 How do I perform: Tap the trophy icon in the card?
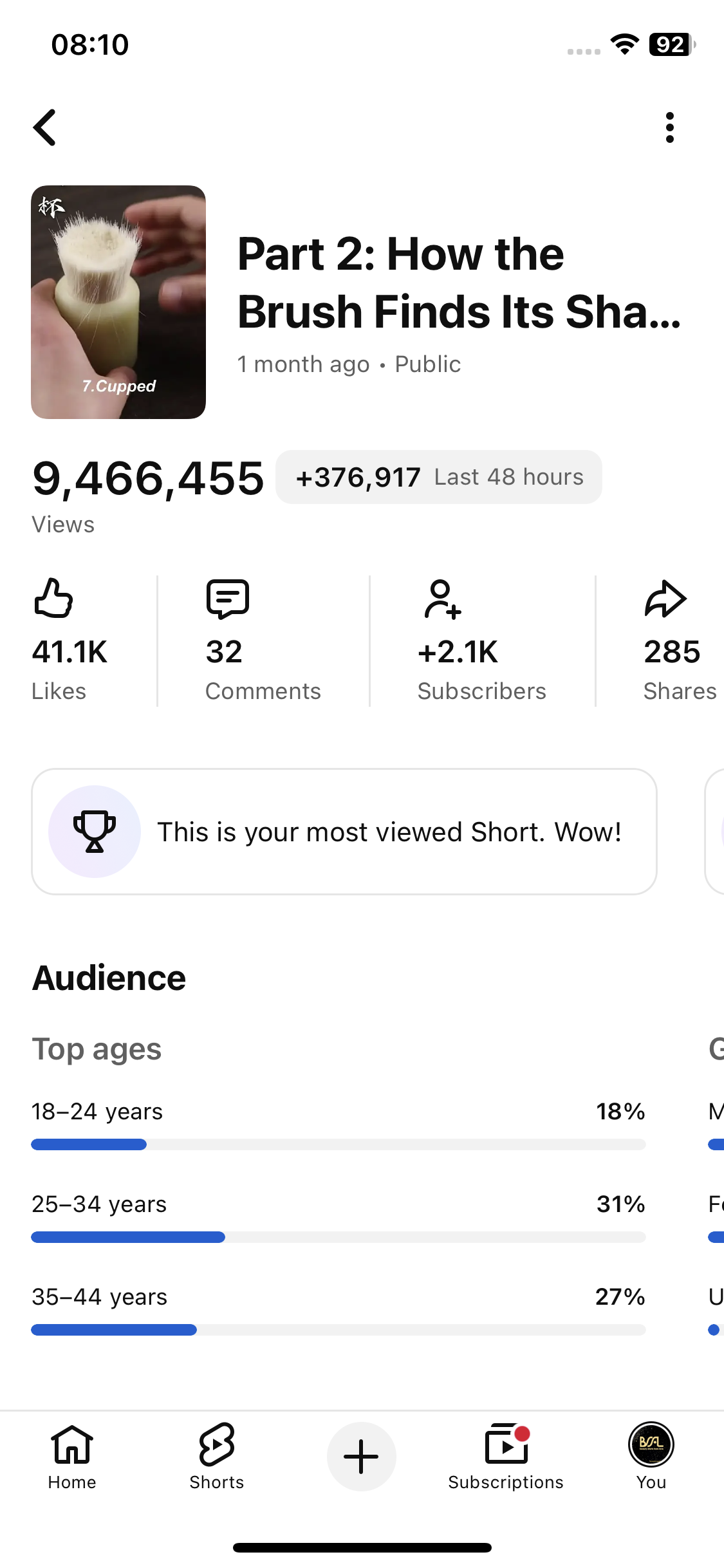click(x=95, y=831)
